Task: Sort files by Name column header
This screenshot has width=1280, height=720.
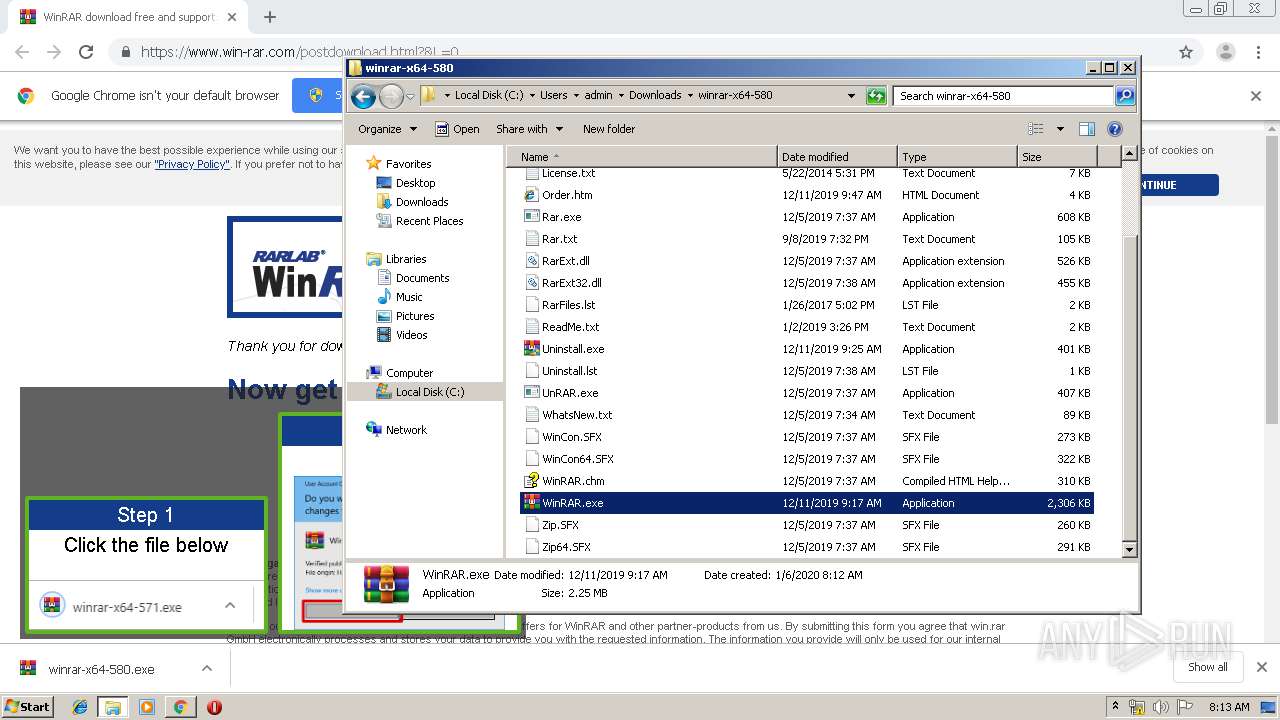Action: 642,157
